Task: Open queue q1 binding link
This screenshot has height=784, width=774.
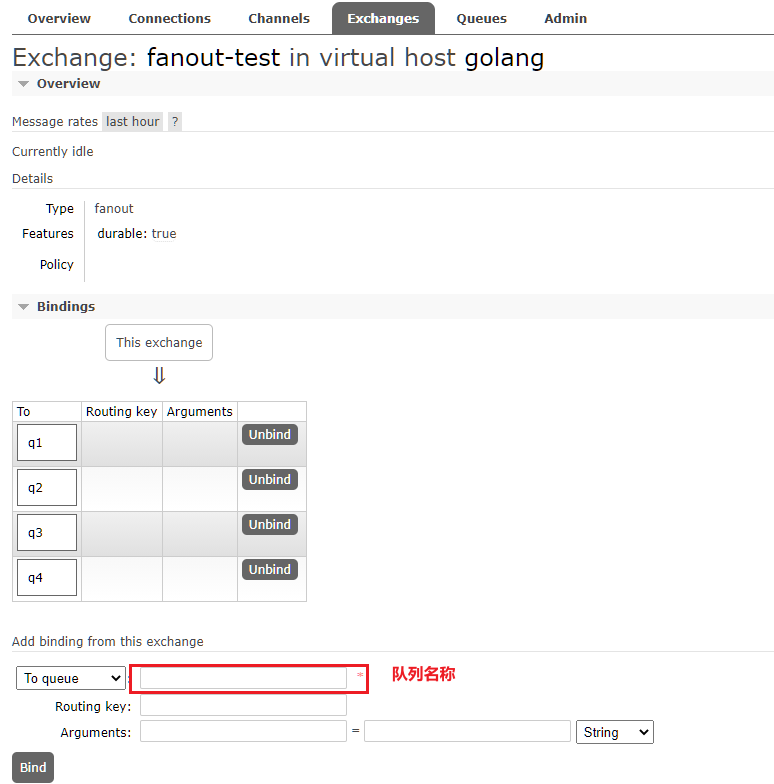Action: [36, 442]
